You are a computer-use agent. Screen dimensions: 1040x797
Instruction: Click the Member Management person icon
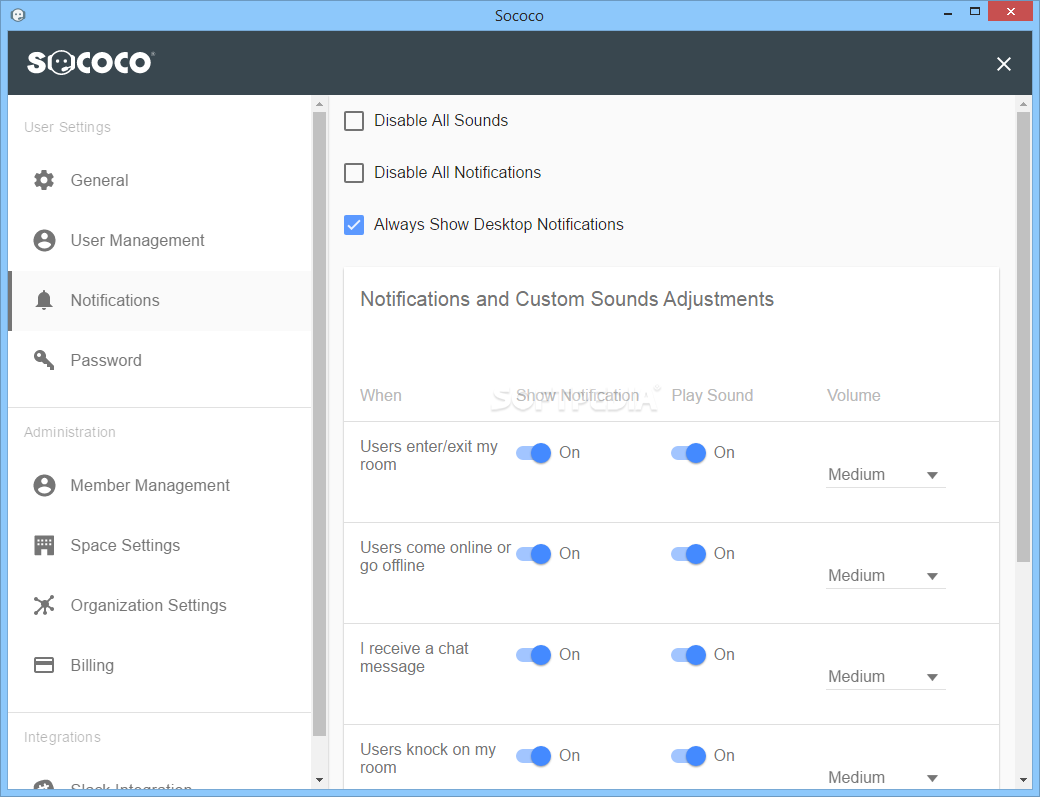44,485
